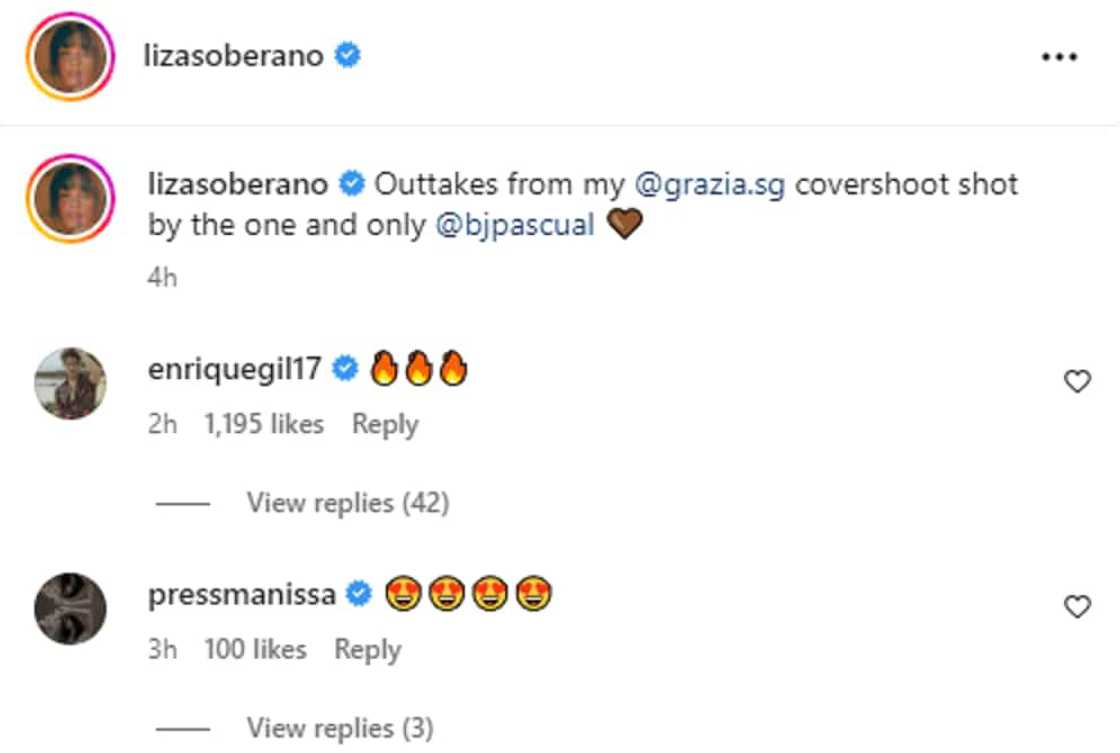Open pressmanissa's profile picture
The width and height of the screenshot is (1120, 753).
click(70, 608)
